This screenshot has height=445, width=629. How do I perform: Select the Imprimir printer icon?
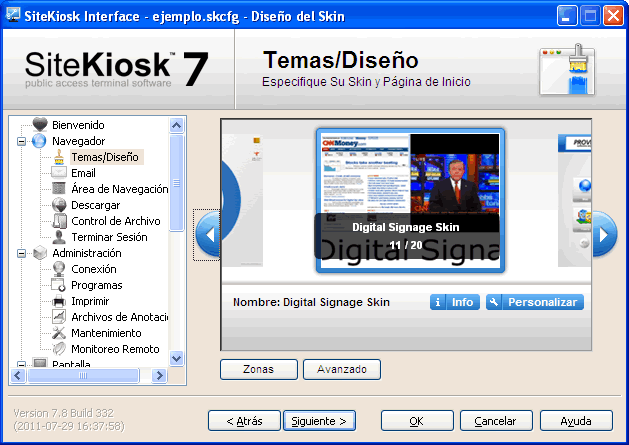[59, 301]
